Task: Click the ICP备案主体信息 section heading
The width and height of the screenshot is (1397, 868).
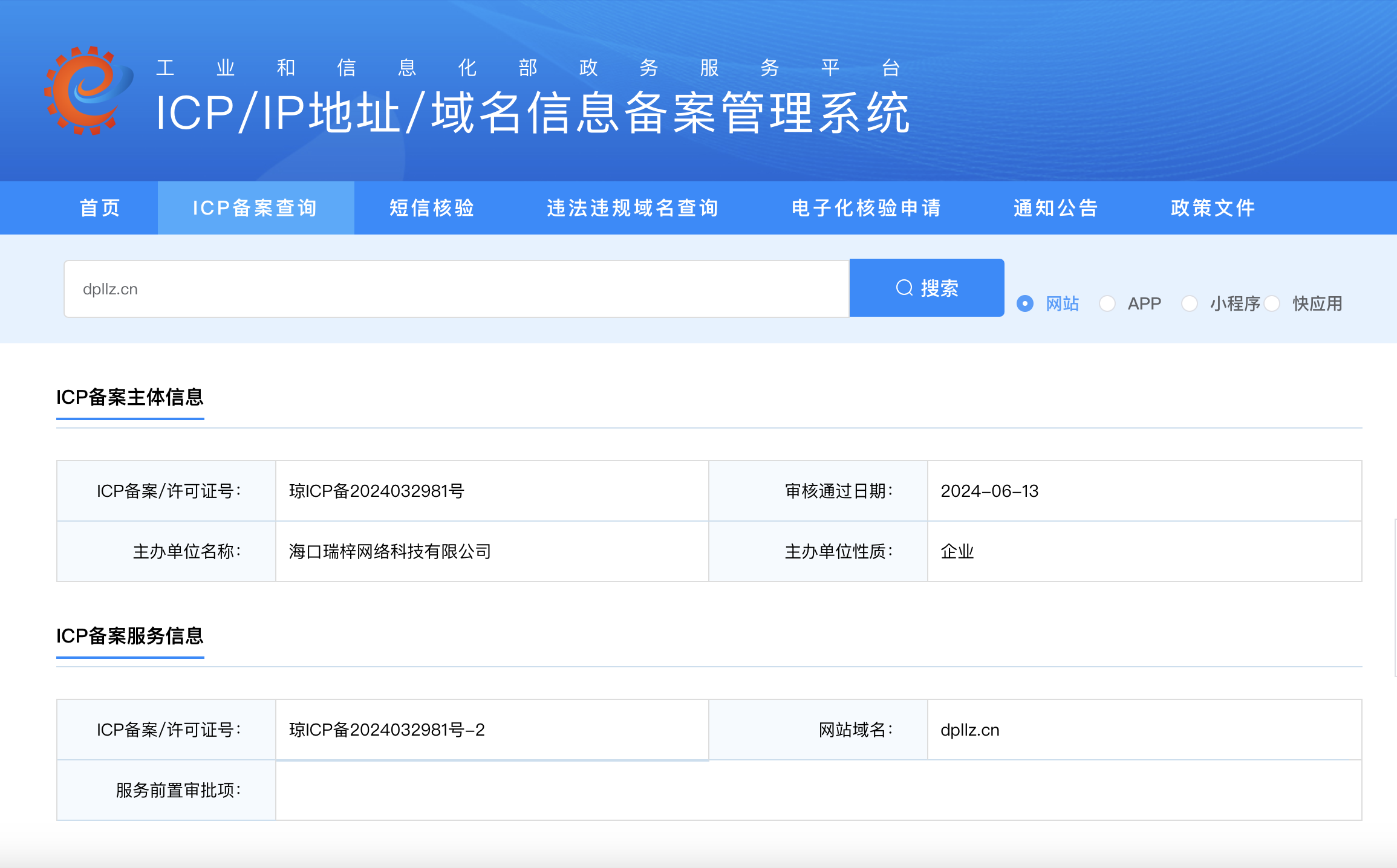Action: (130, 397)
